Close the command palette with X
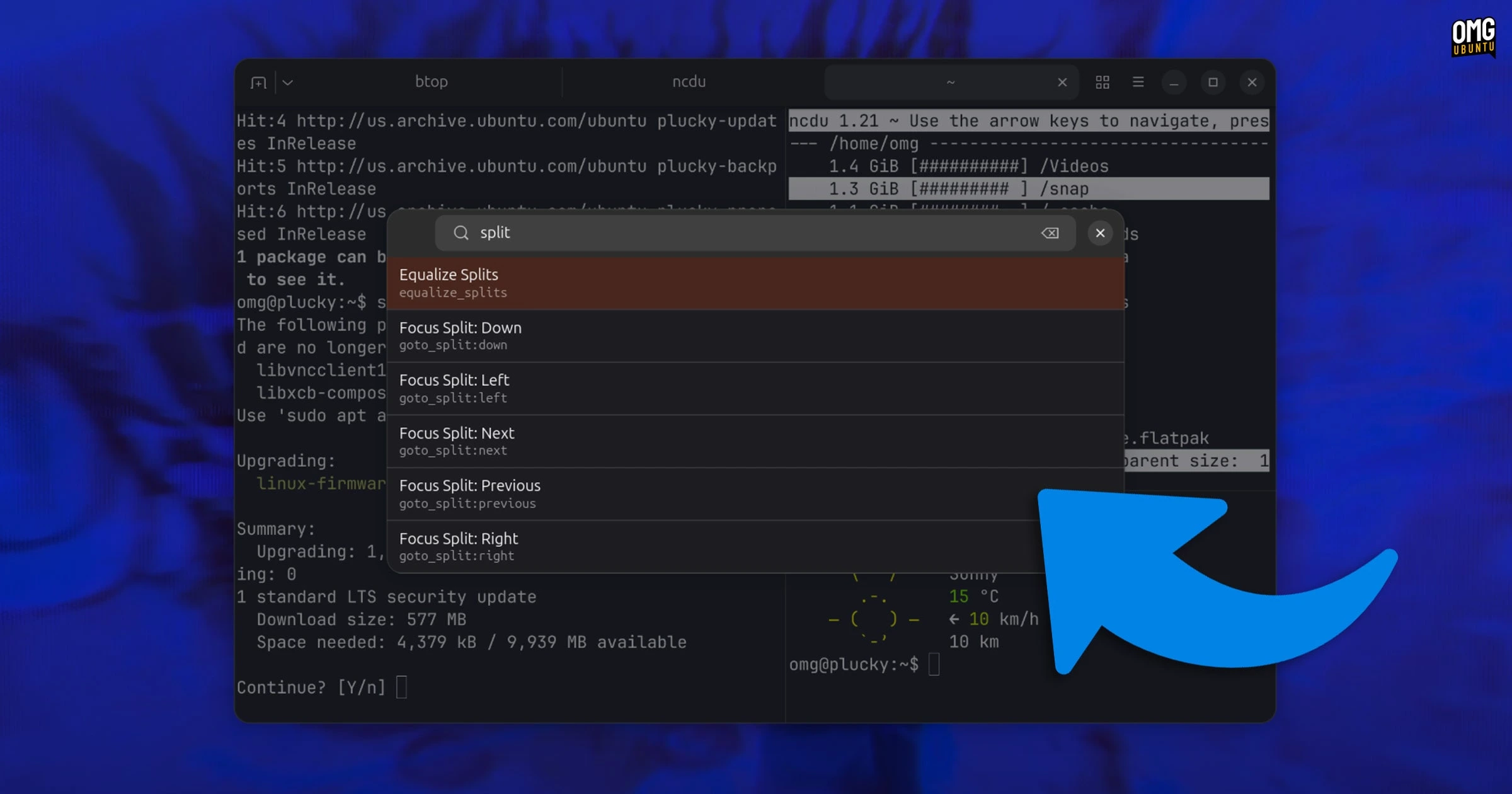Image resolution: width=1512 pixels, height=794 pixels. pos(1100,233)
